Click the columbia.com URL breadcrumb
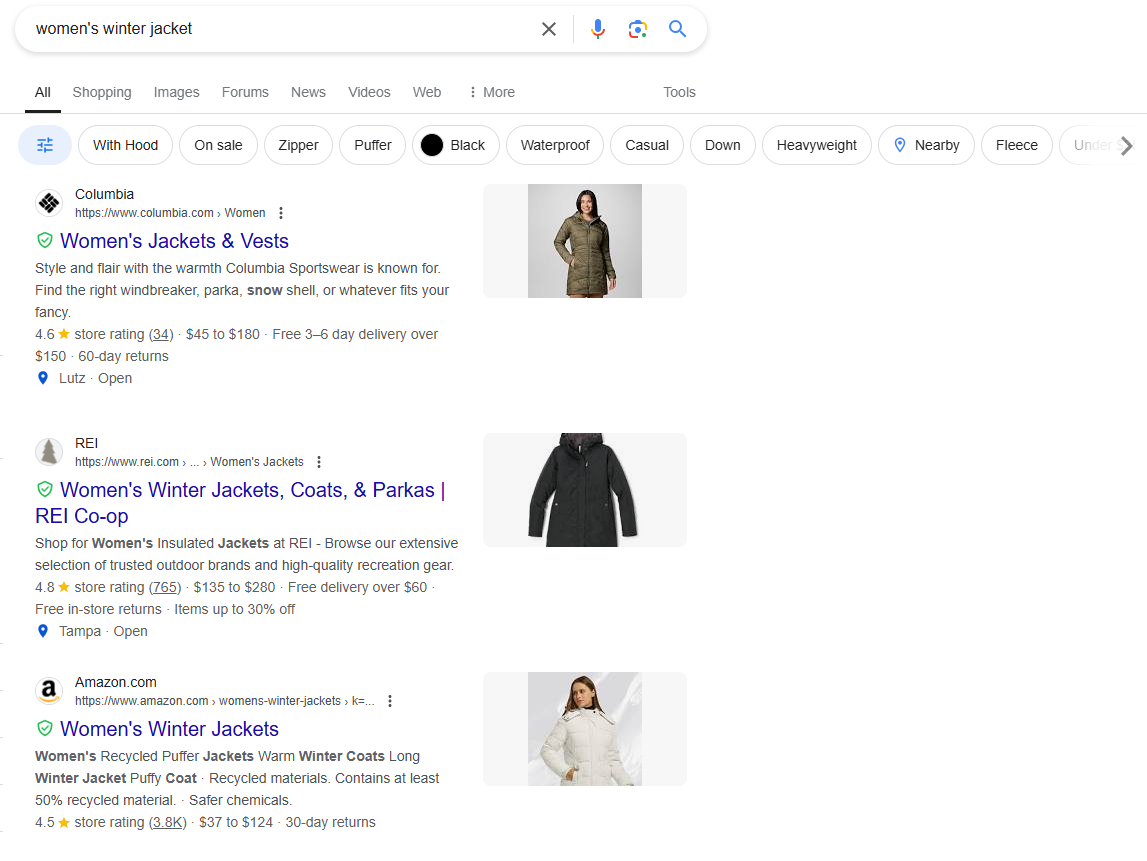 coord(170,213)
